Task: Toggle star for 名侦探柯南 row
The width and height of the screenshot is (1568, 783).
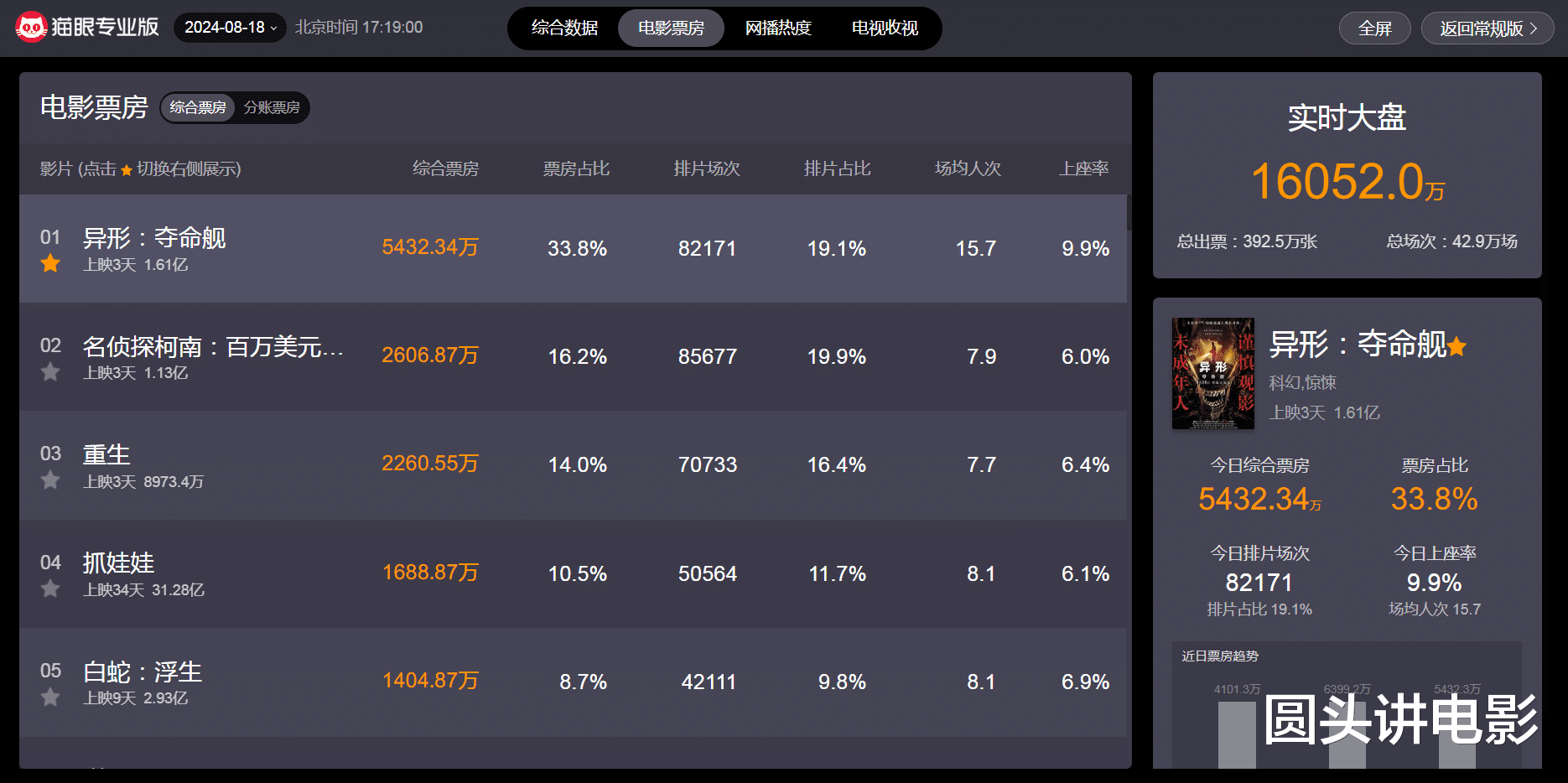Action: 50,371
